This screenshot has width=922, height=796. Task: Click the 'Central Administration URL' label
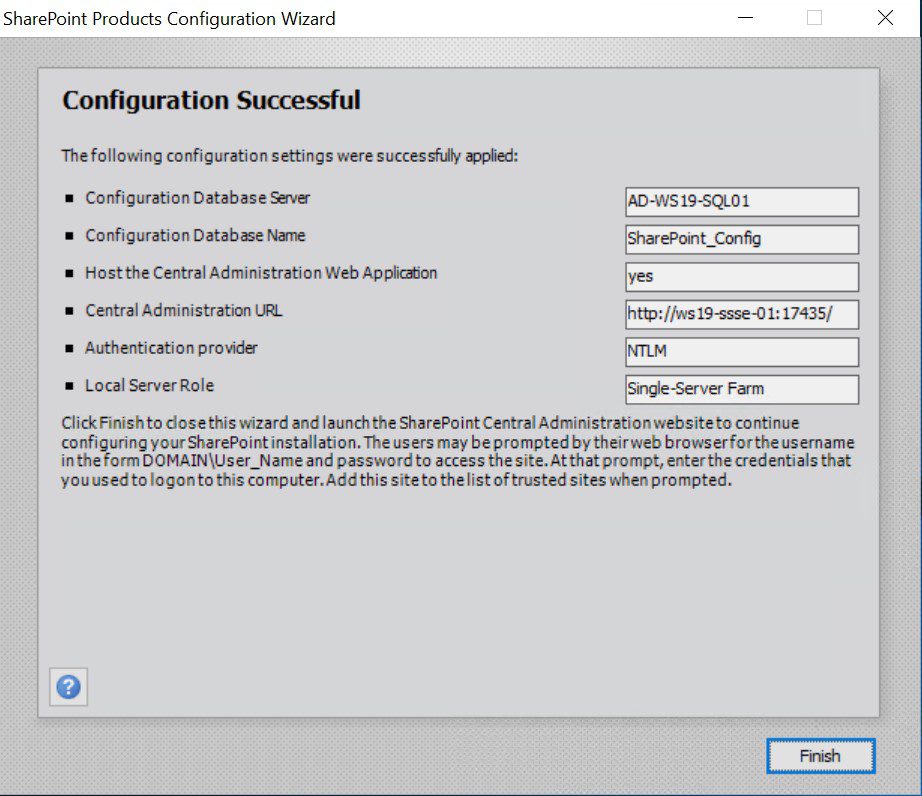(183, 310)
